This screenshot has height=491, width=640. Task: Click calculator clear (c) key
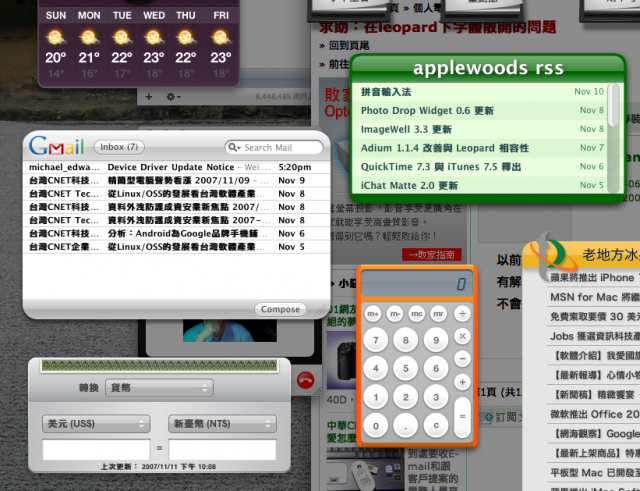(436, 425)
